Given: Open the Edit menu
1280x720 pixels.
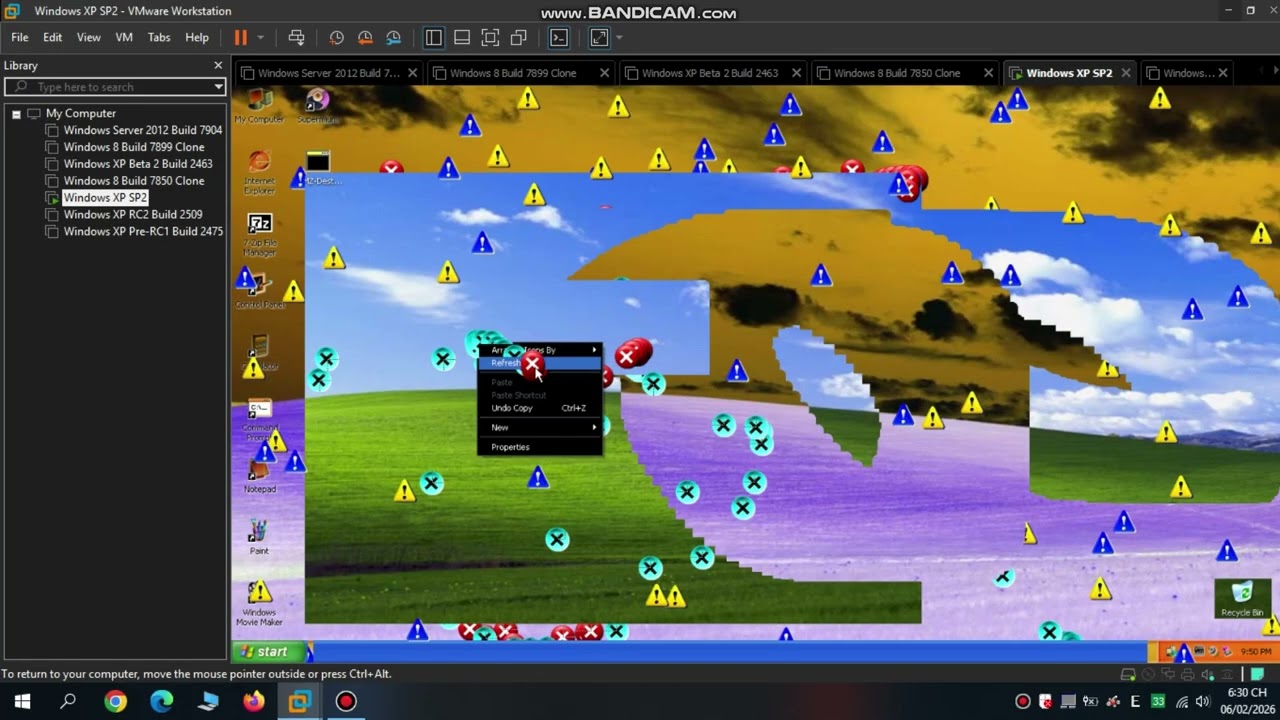Looking at the screenshot, I should tap(52, 38).
